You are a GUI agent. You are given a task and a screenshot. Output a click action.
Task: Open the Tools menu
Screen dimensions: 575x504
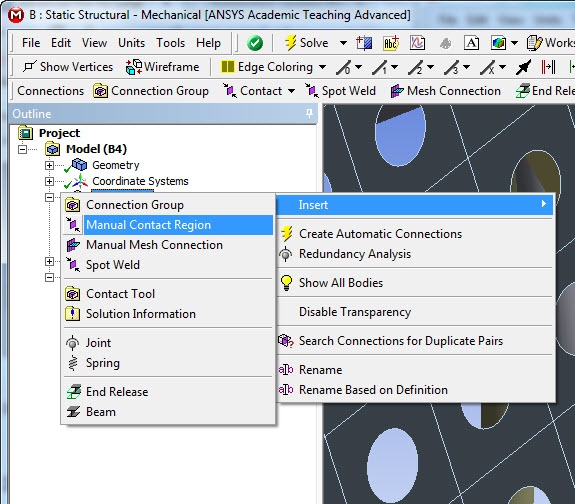pos(170,43)
